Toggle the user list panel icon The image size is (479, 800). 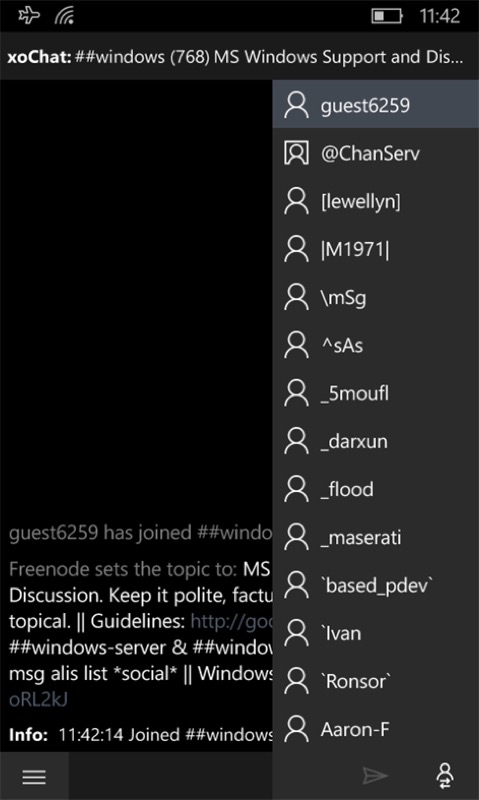[x=445, y=776]
